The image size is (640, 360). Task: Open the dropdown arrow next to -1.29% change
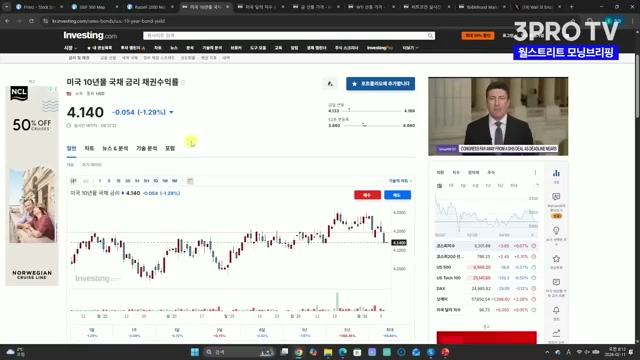[171, 112]
